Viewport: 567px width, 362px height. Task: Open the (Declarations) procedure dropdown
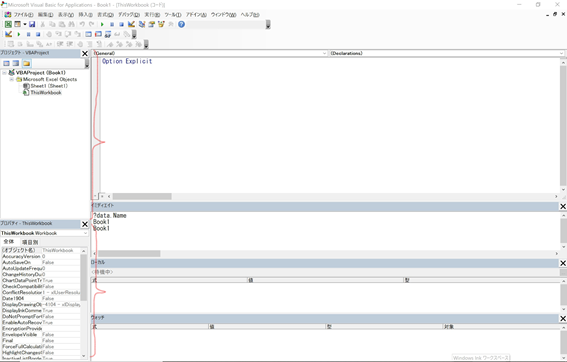click(x=561, y=53)
